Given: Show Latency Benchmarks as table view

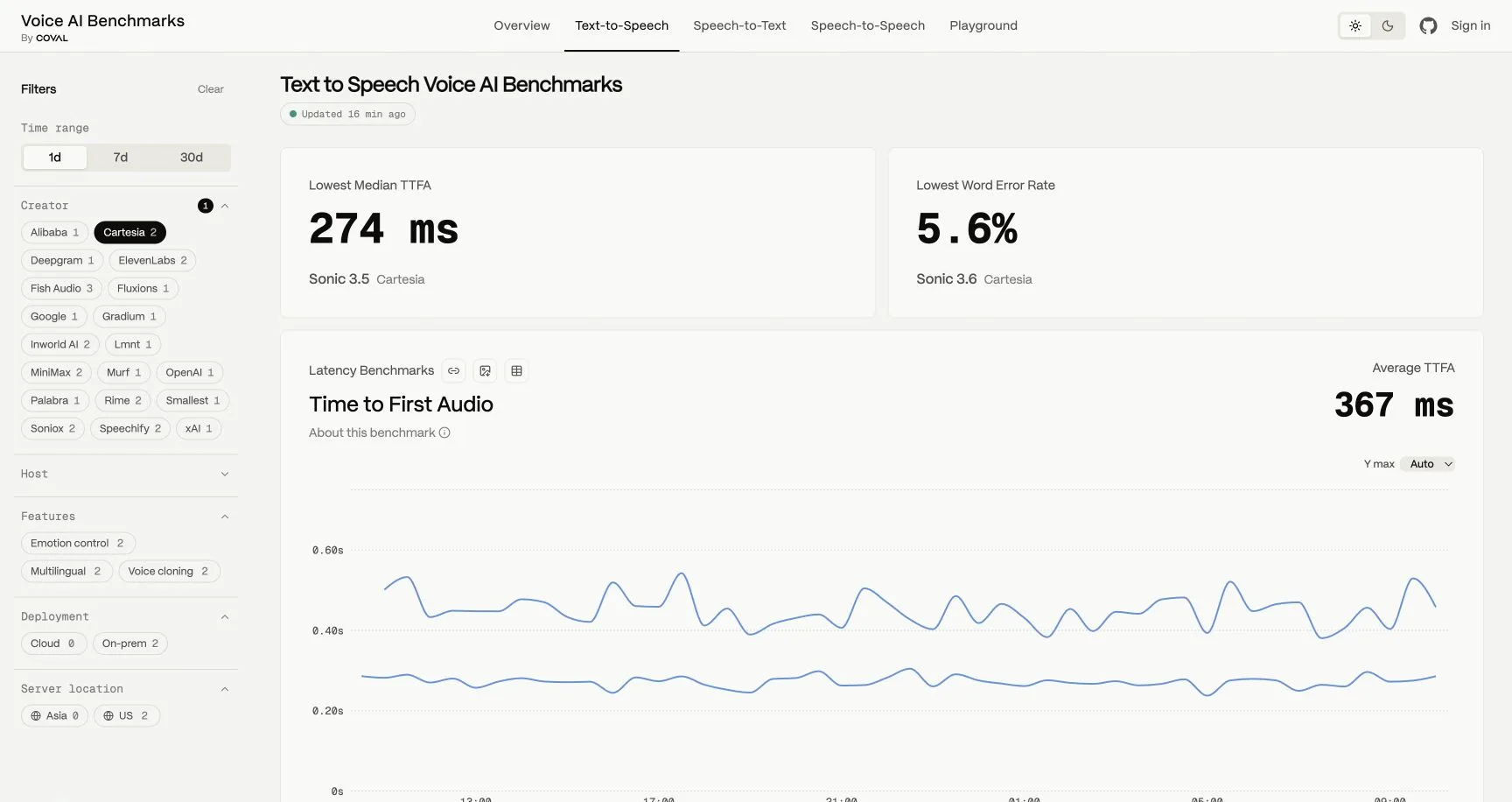Looking at the screenshot, I should (x=516, y=371).
